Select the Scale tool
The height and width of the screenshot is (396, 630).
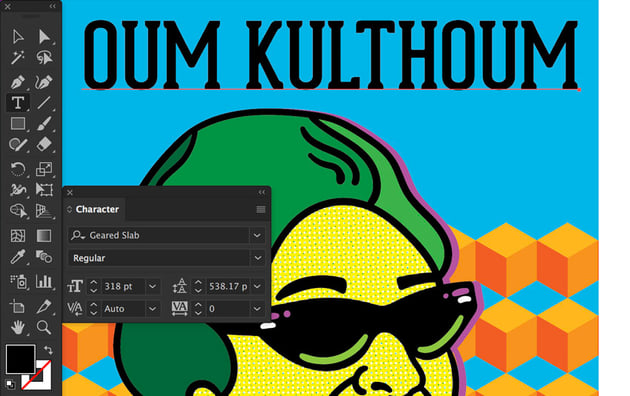44,169
